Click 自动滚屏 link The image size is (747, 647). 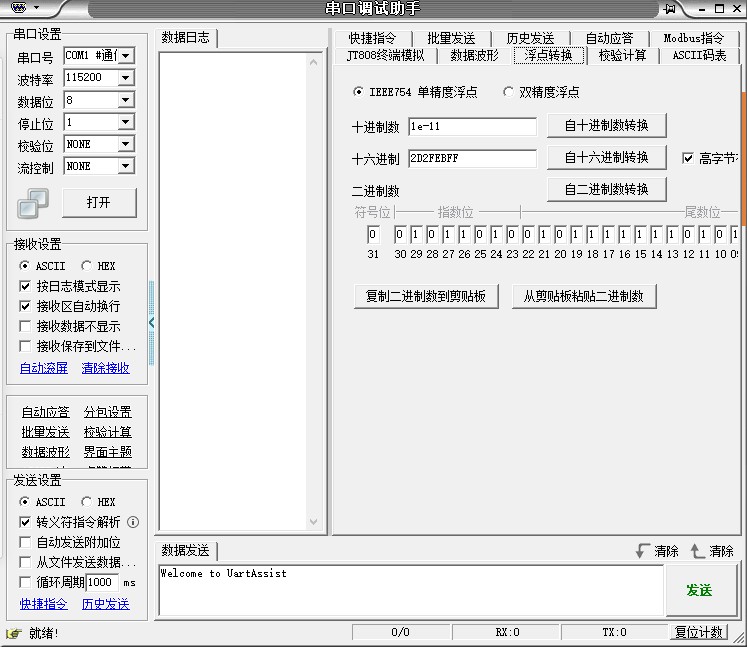(44, 368)
